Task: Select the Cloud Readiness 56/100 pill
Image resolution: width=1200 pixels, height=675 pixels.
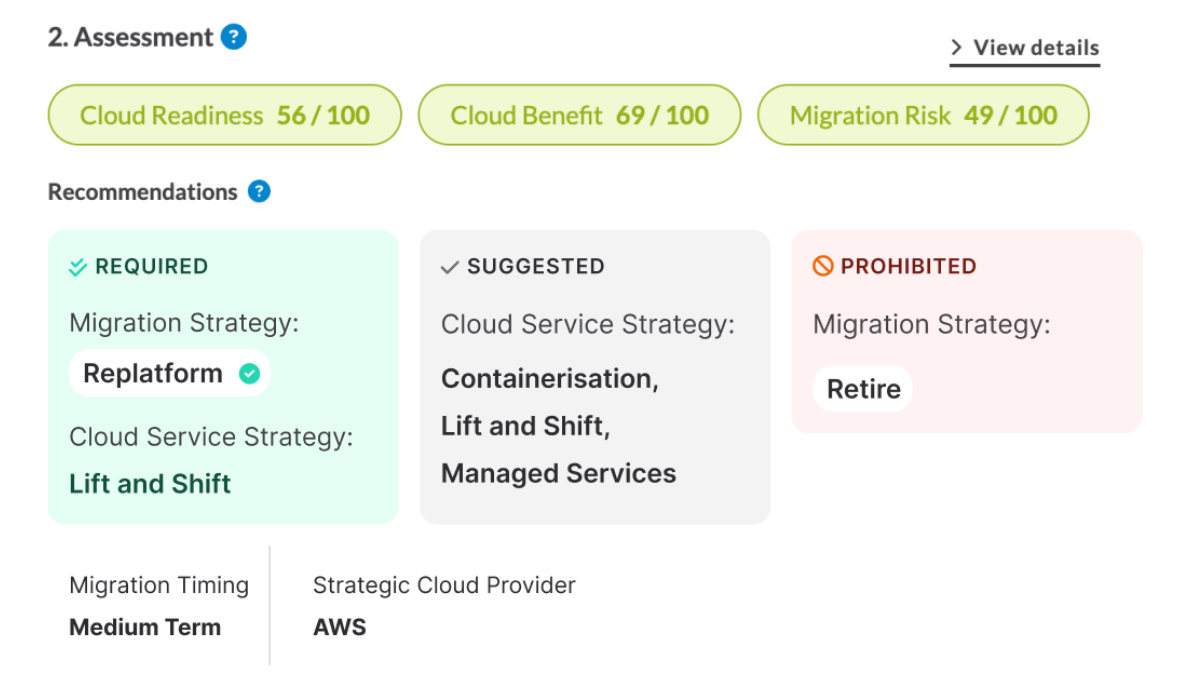Action: (x=225, y=115)
